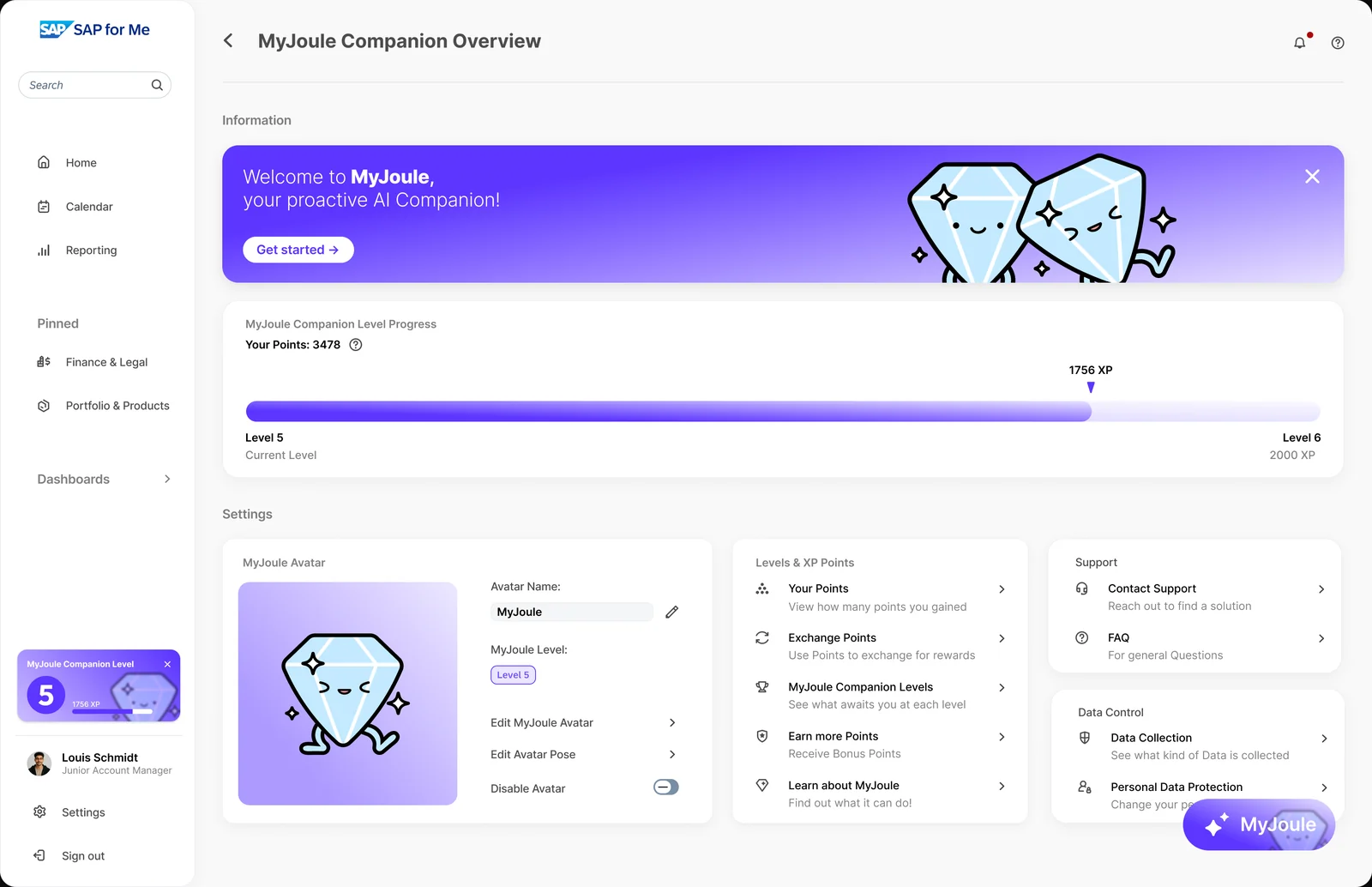Image resolution: width=1372 pixels, height=887 pixels.
Task: Click the Finance & Legal icon
Action: (x=44, y=362)
